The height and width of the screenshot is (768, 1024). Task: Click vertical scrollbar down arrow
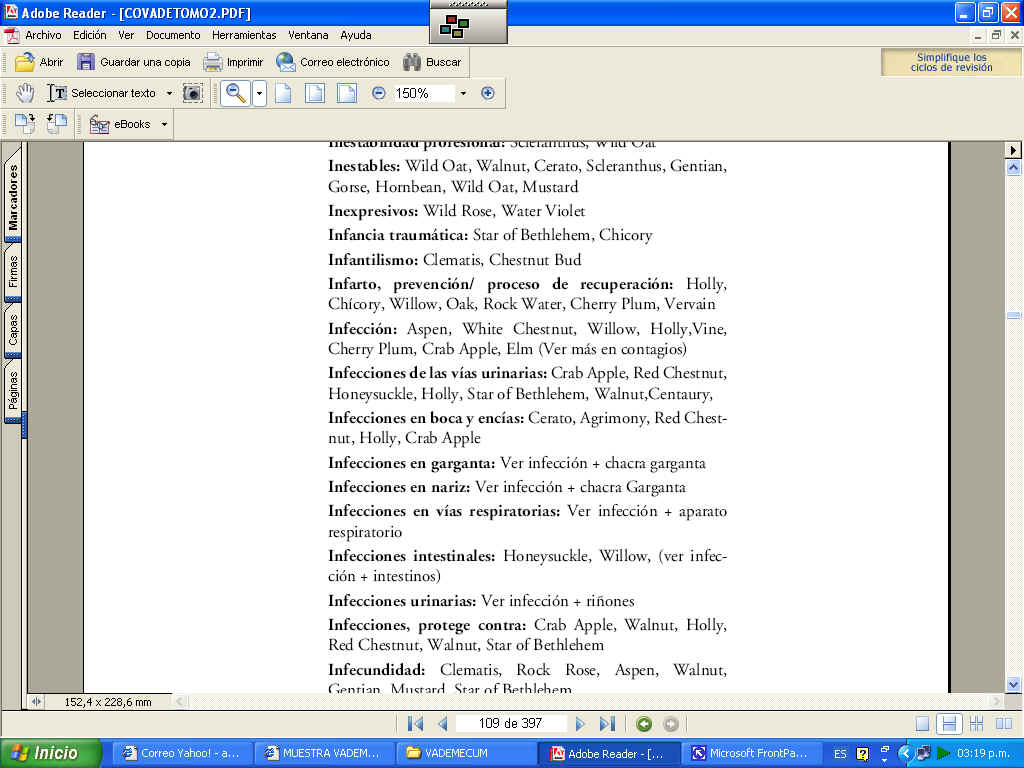point(1013,685)
